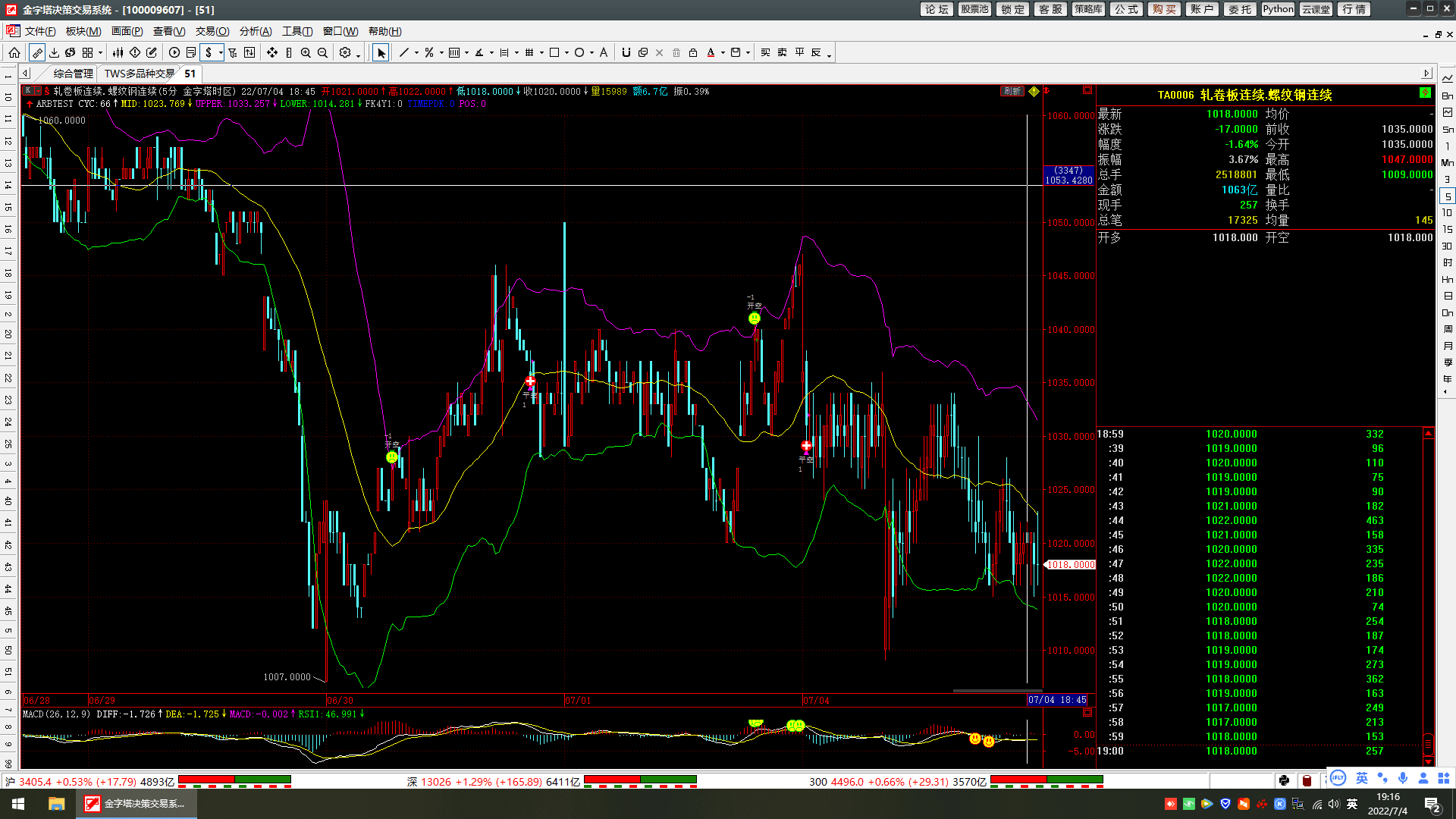
Task: Click the 策略库 button
Action: (1088, 9)
